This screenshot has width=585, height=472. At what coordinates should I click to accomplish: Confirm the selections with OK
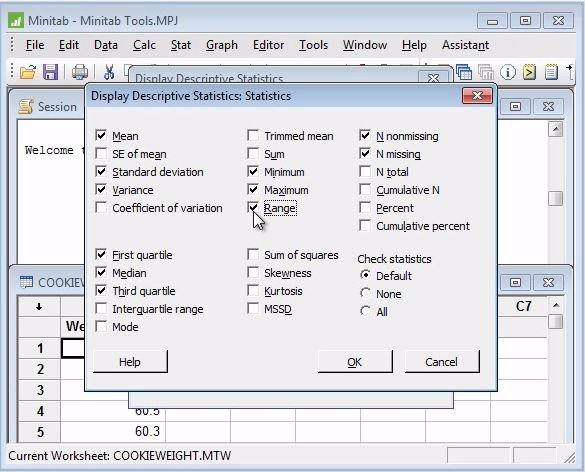(355, 362)
